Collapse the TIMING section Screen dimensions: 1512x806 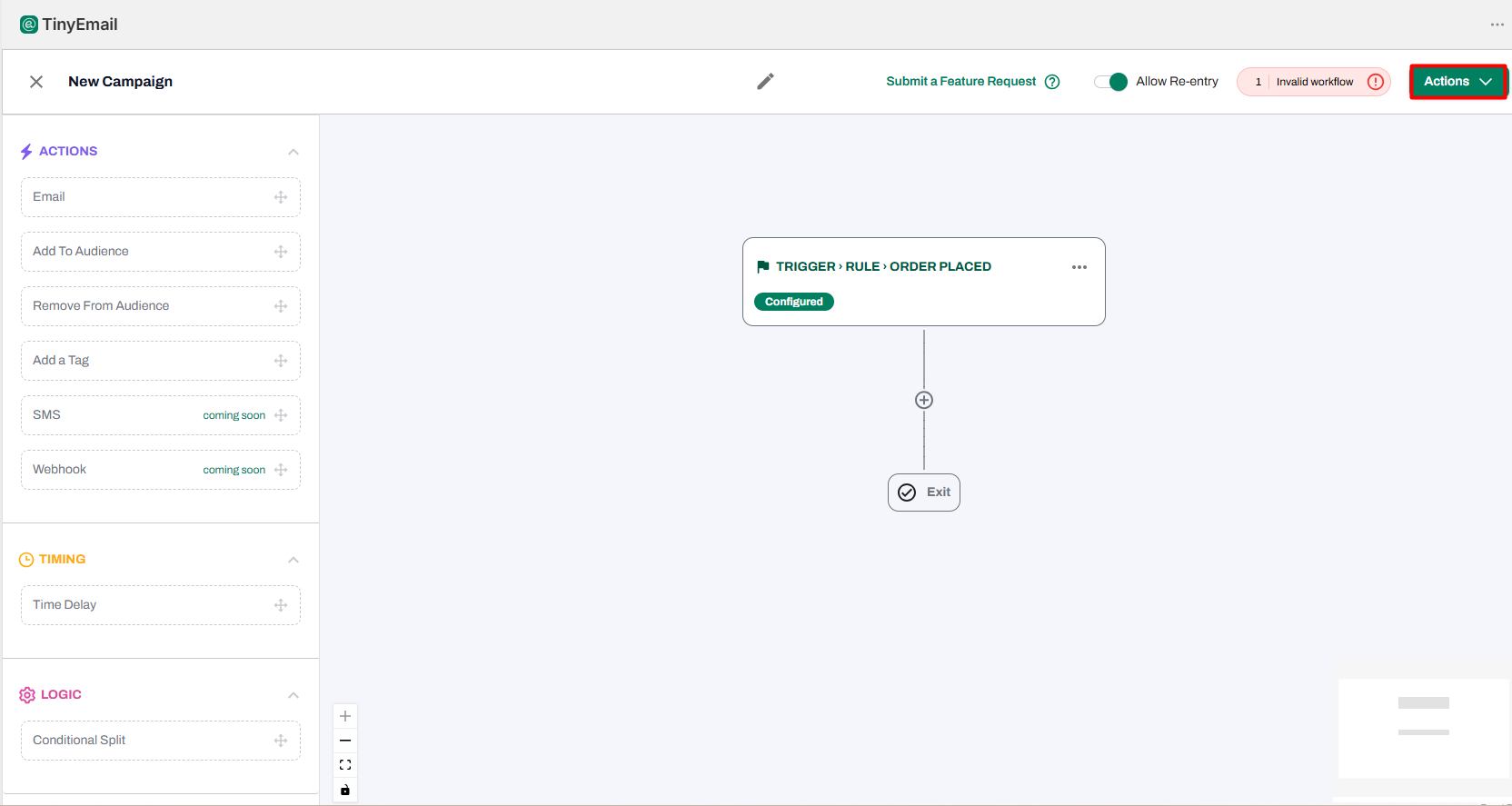(293, 560)
